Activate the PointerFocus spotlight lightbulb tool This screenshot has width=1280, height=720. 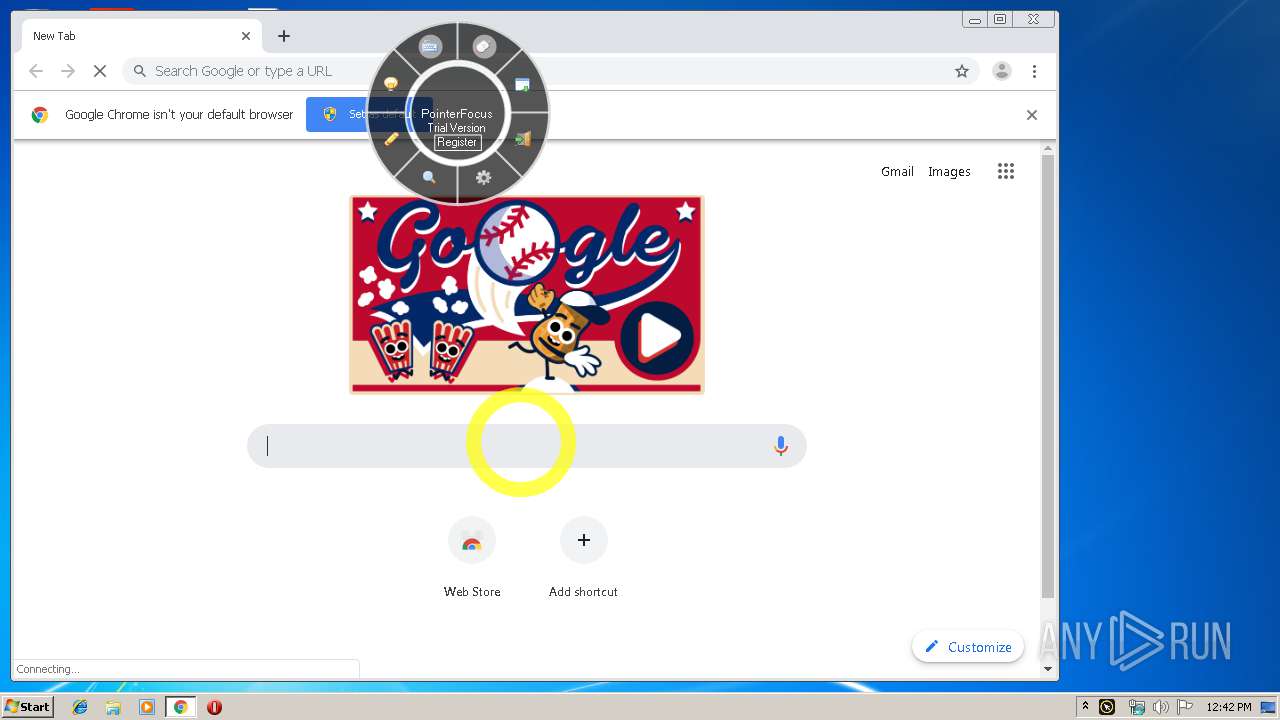pos(391,85)
